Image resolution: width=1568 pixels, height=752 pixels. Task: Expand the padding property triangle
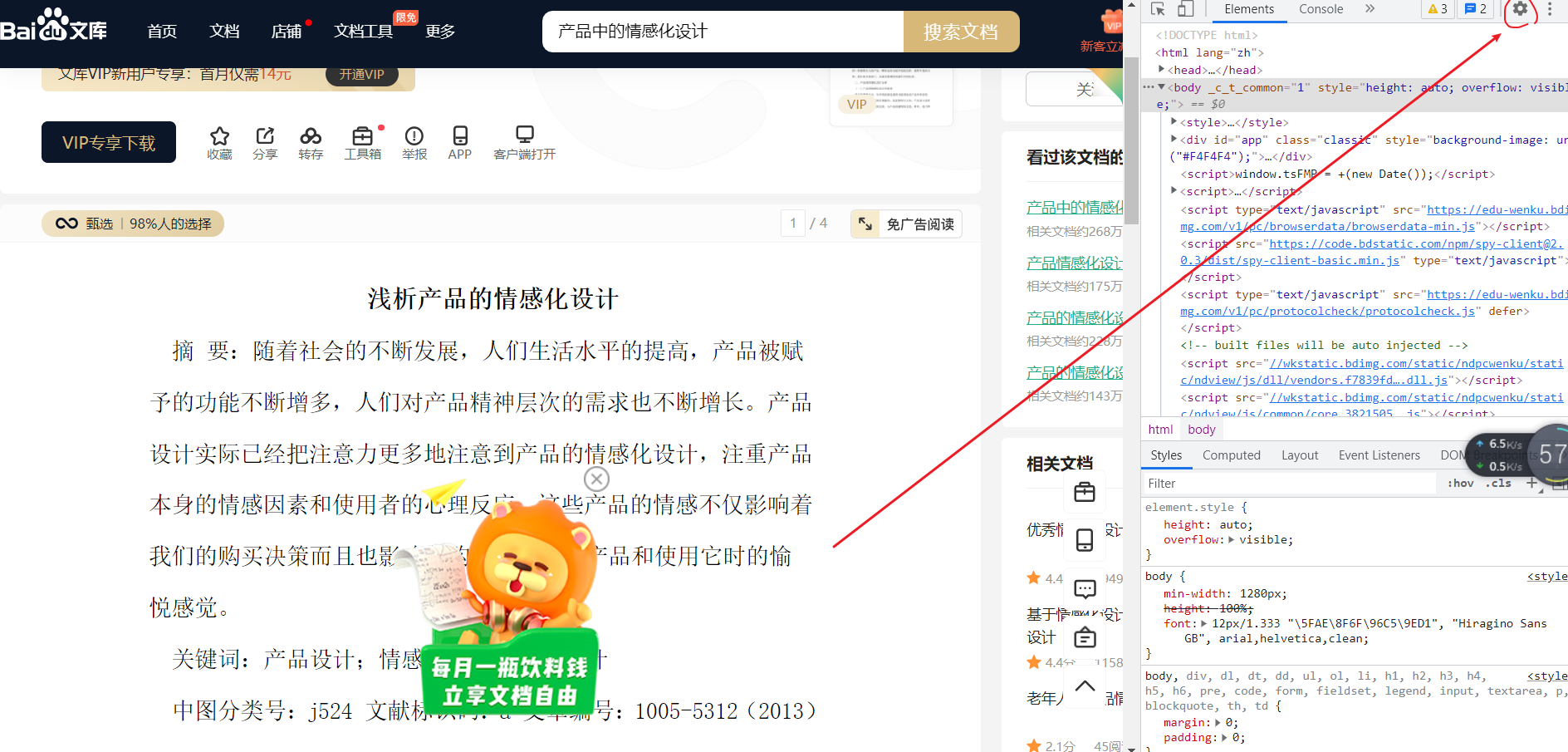click(x=1224, y=737)
